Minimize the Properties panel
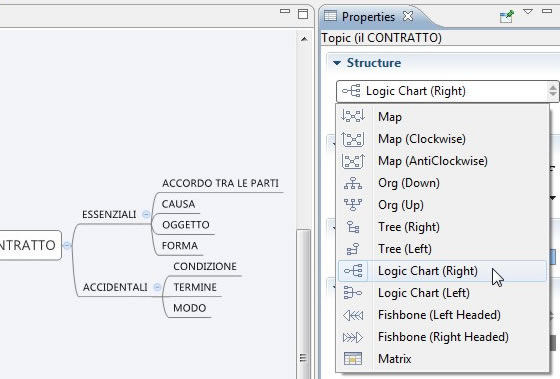 (547, 11)
